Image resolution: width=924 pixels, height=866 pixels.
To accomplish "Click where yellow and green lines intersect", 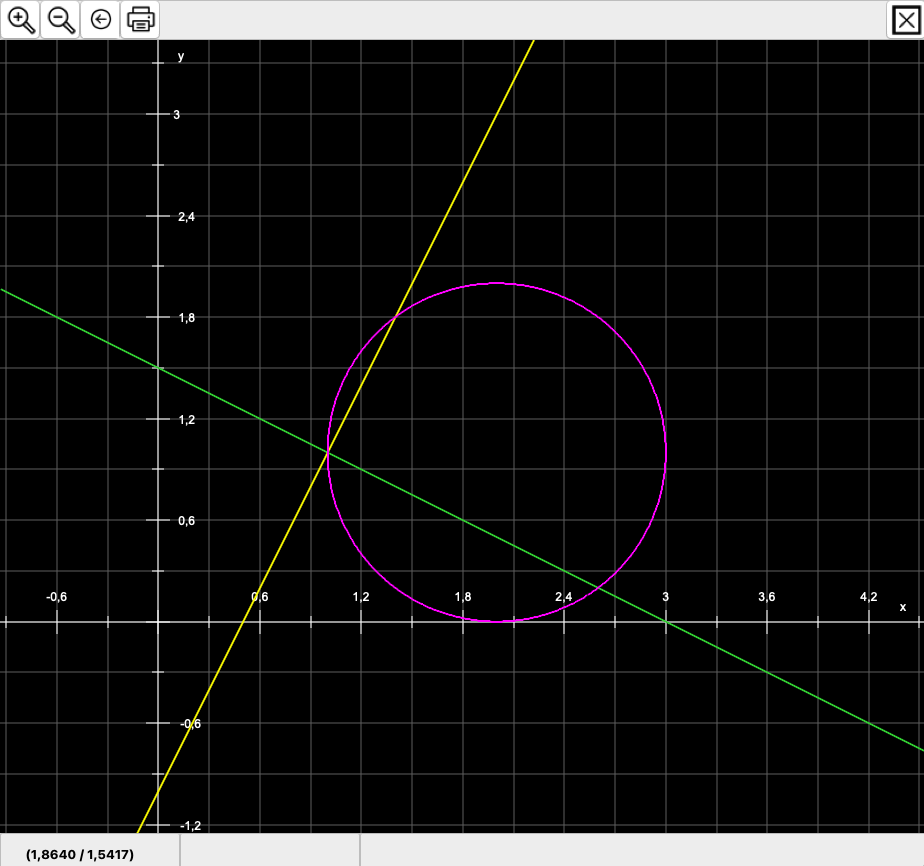I will click(328, 453).
